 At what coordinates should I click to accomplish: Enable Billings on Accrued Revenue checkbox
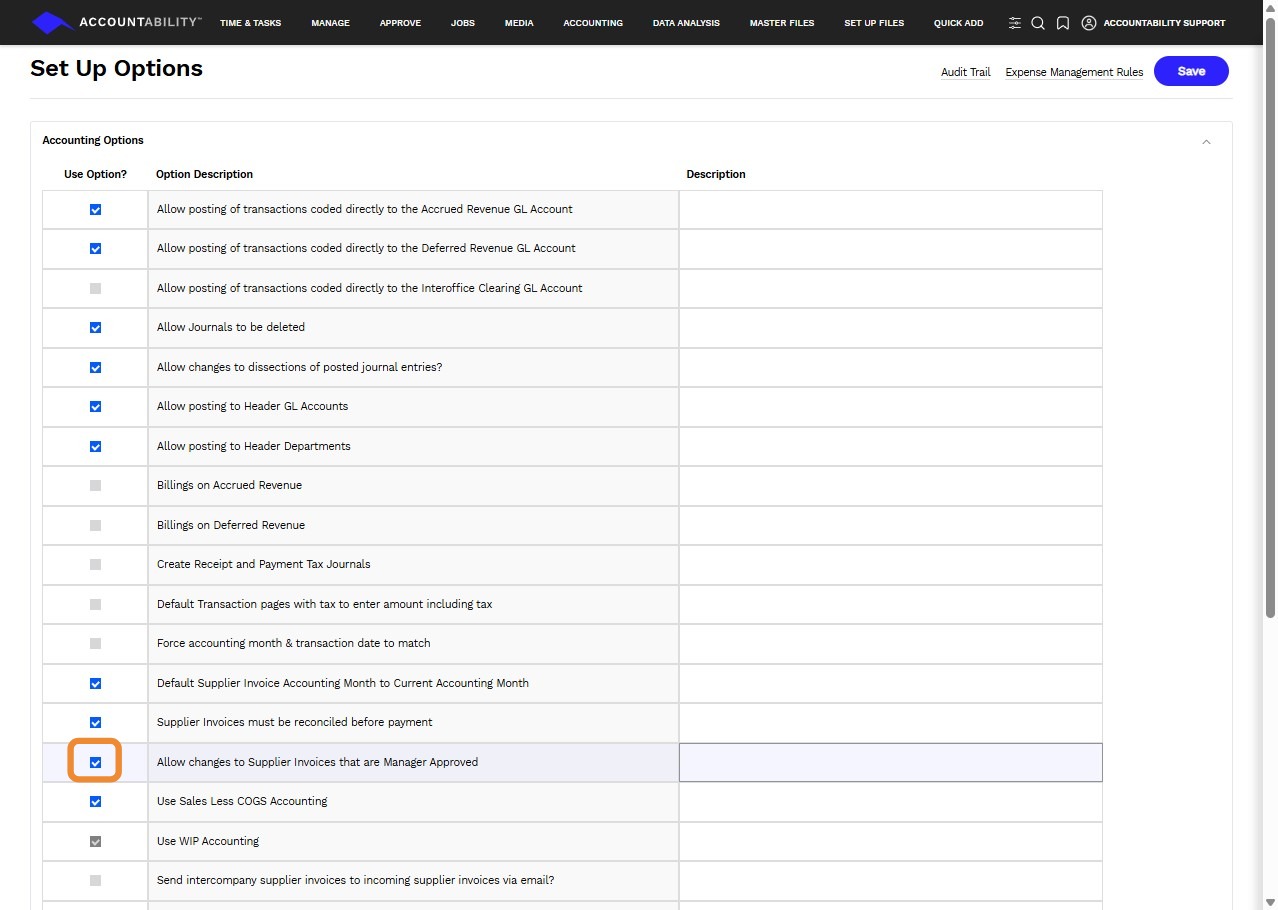tap(96, 486)
